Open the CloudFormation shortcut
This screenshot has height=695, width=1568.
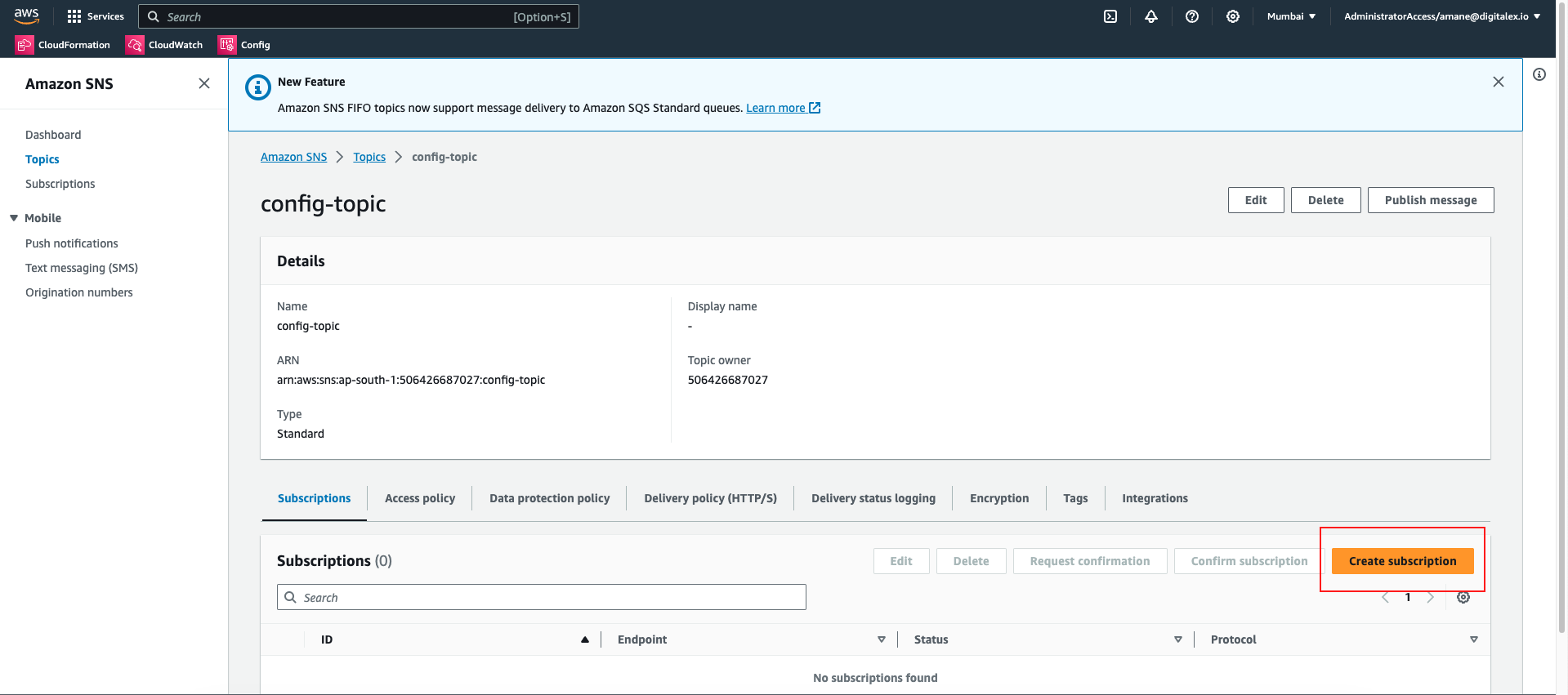point(63,45)
